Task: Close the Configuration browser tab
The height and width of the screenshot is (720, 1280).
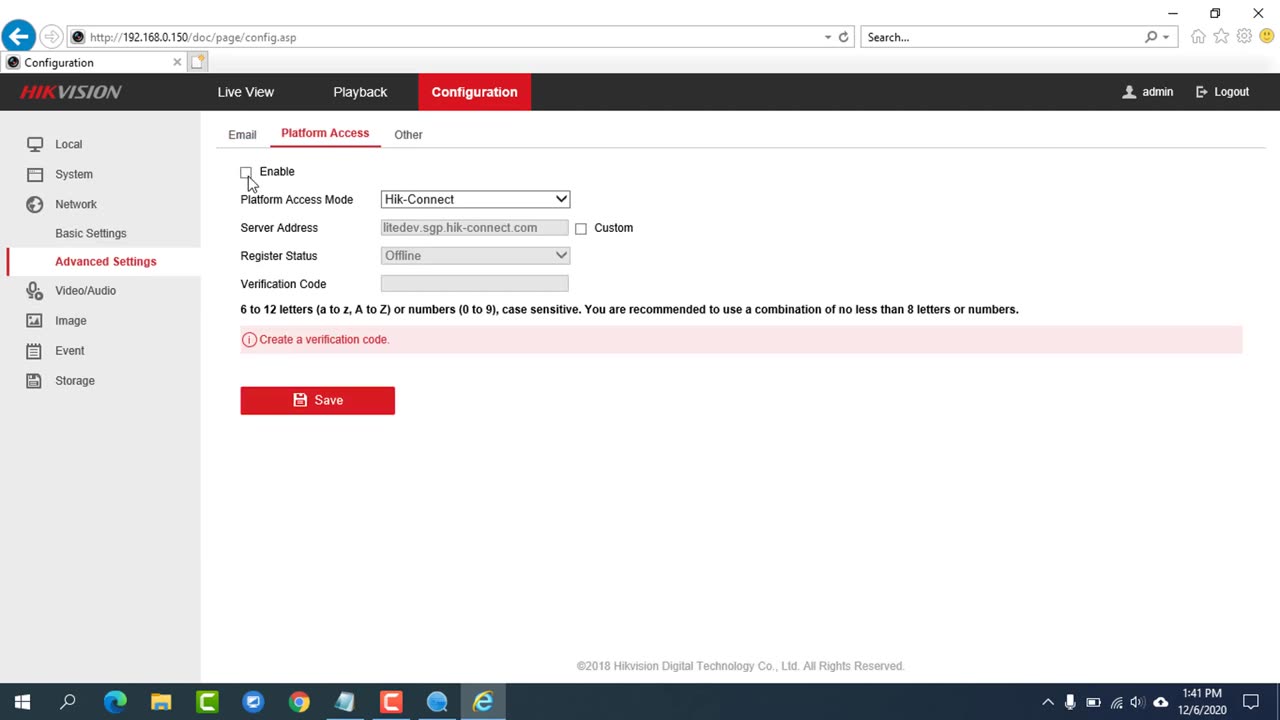Action: tap(177, 62)
